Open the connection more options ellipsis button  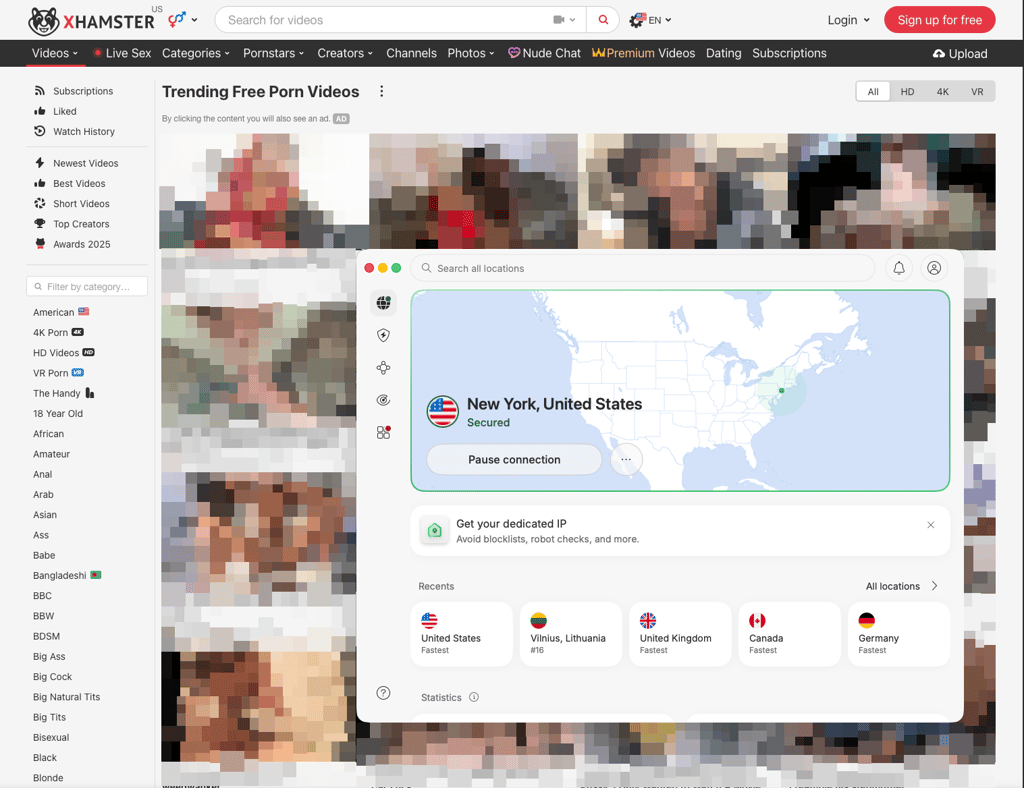click(x=626, y=459)
